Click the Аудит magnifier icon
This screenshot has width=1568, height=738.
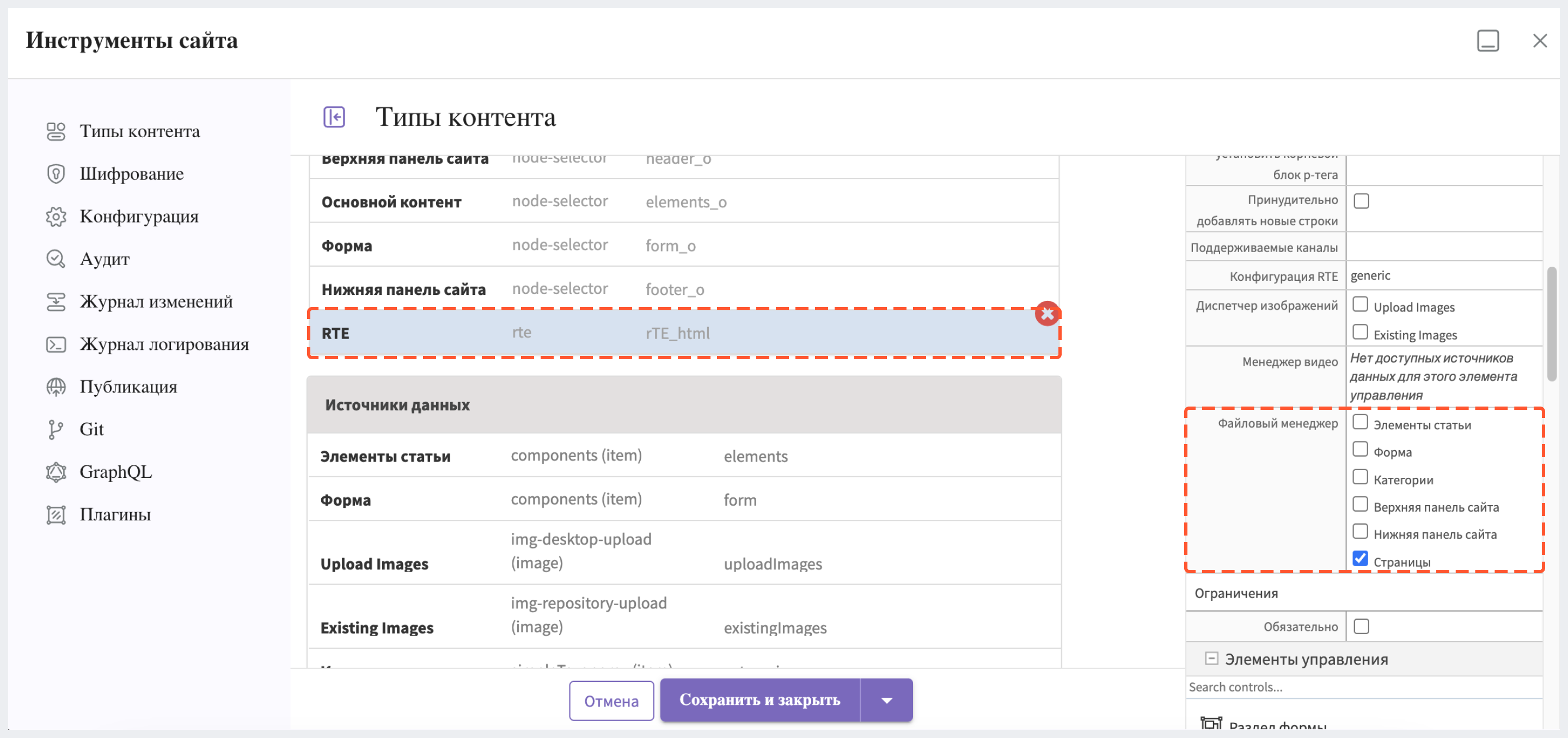coord(56,259)
